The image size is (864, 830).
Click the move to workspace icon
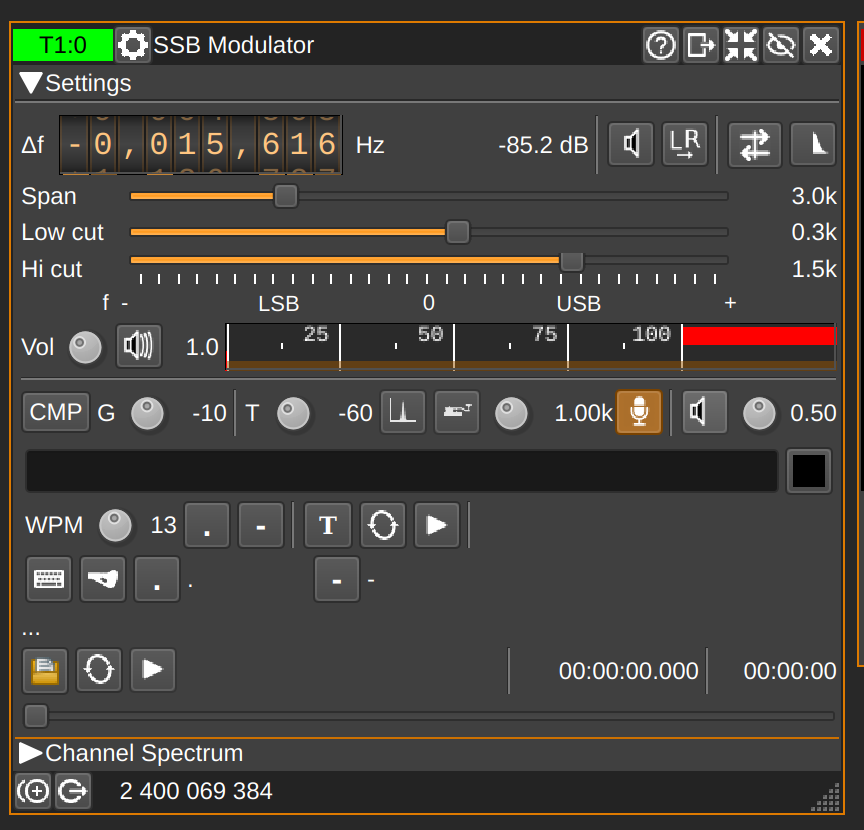[701, 45]
